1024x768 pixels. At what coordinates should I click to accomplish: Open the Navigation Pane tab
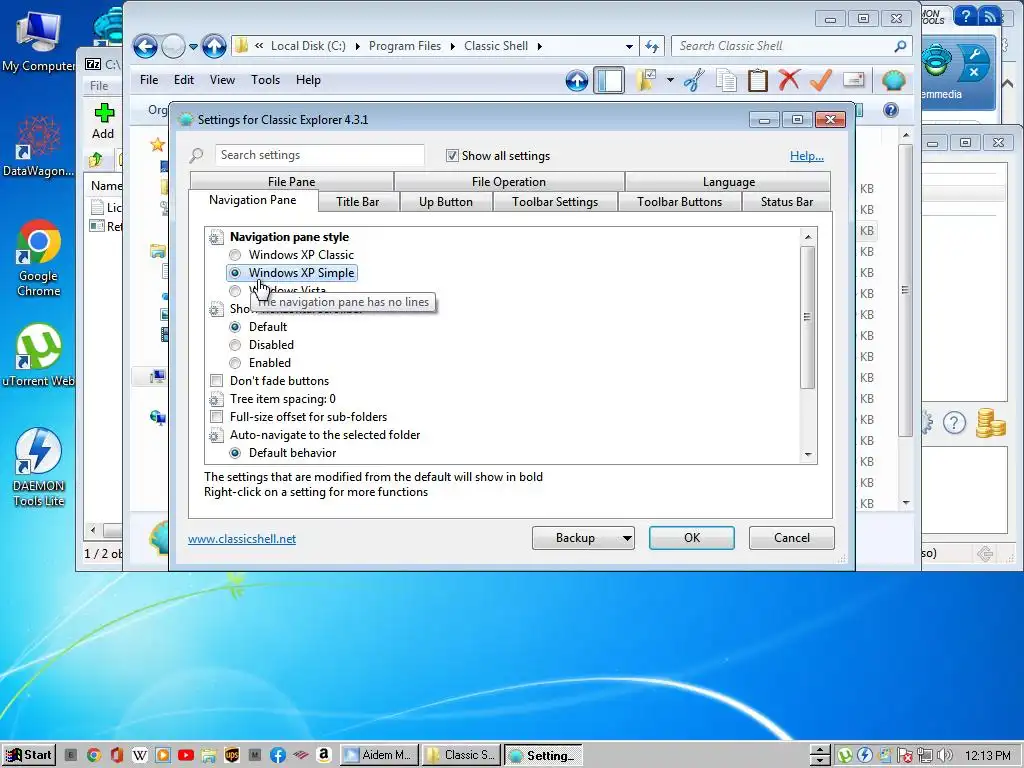(253, 200)
